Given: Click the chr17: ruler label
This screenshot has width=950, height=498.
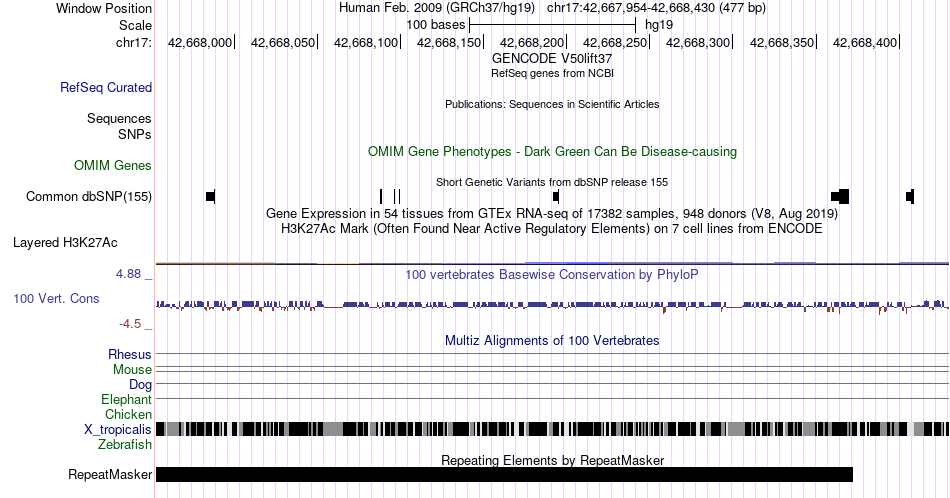Looking at the screenshot, I should [134, 42].
